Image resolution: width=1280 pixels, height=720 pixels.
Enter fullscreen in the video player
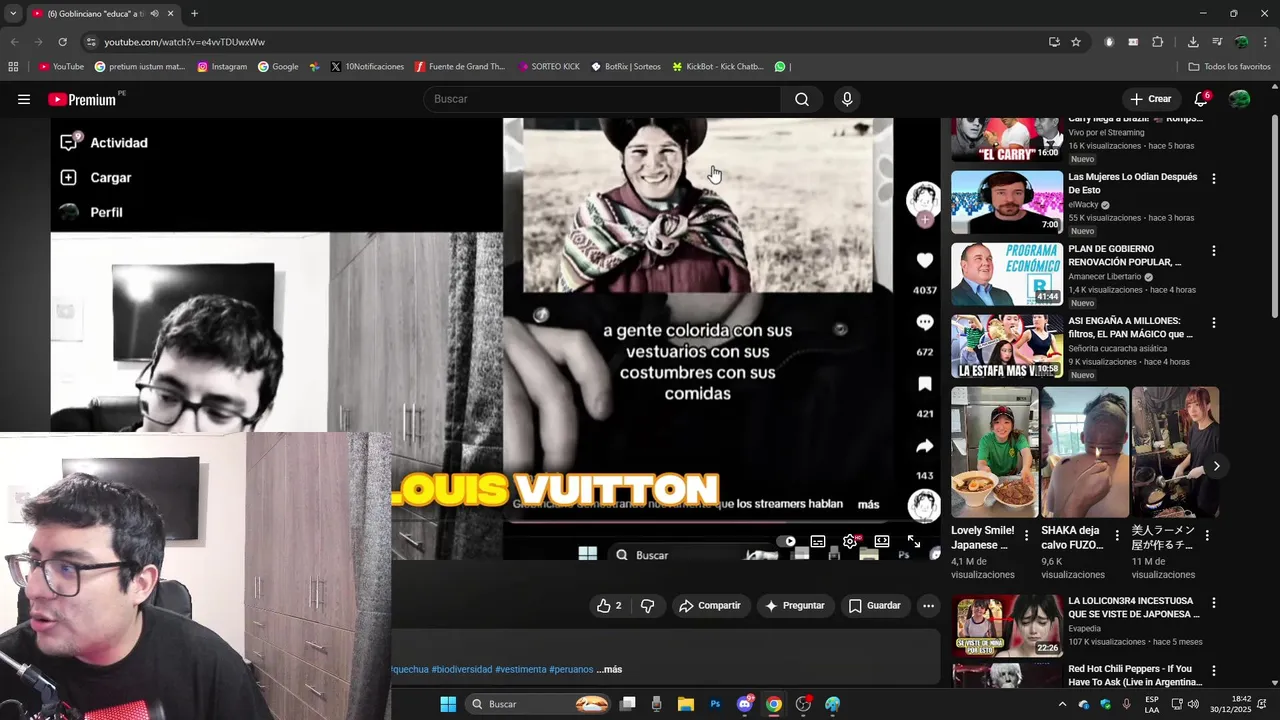[914, 541]
